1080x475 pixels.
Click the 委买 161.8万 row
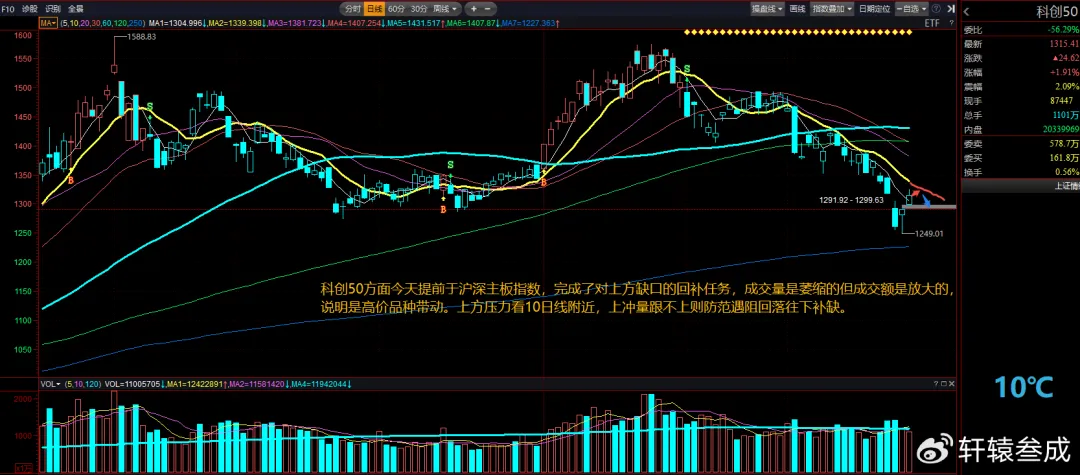coord(1021,158)
